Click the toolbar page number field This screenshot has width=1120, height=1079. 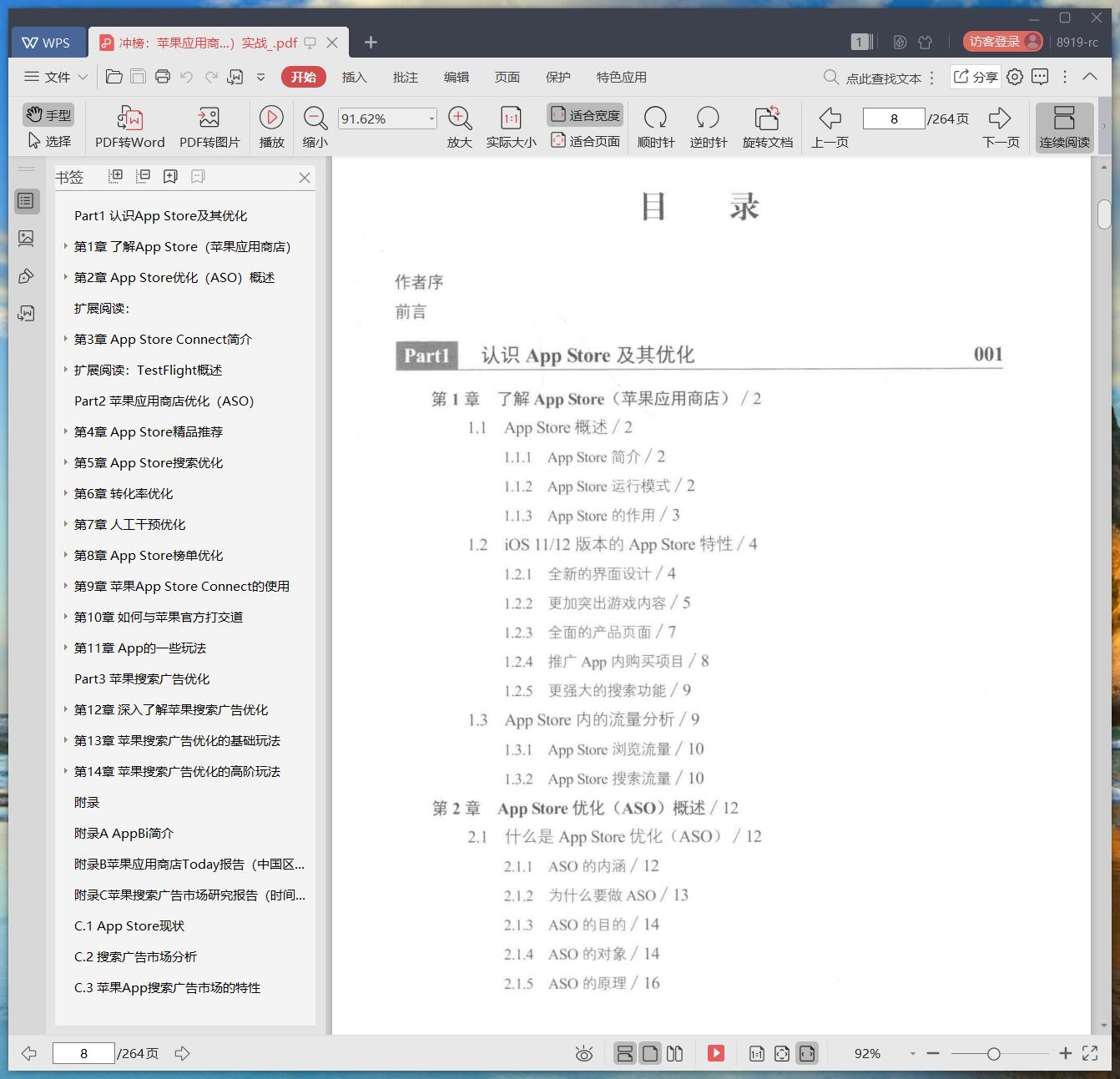(x=894, y=118)
